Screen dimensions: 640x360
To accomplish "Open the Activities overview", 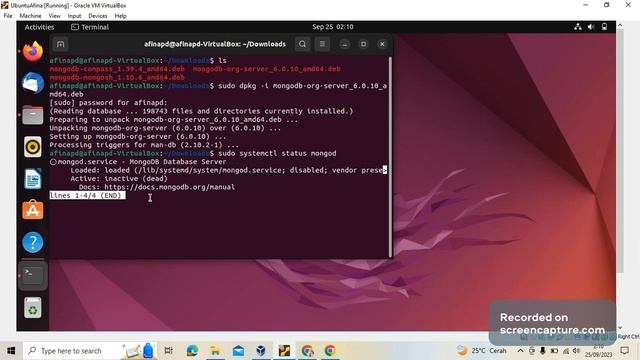I will pyautogui.click(x=39, y=27).
